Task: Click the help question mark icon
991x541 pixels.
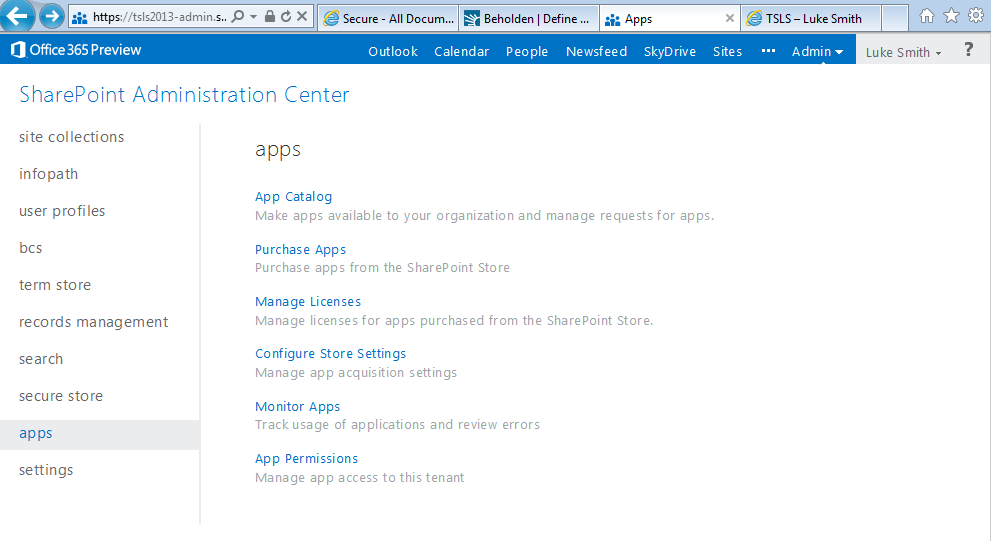Action: click(968, 50)
